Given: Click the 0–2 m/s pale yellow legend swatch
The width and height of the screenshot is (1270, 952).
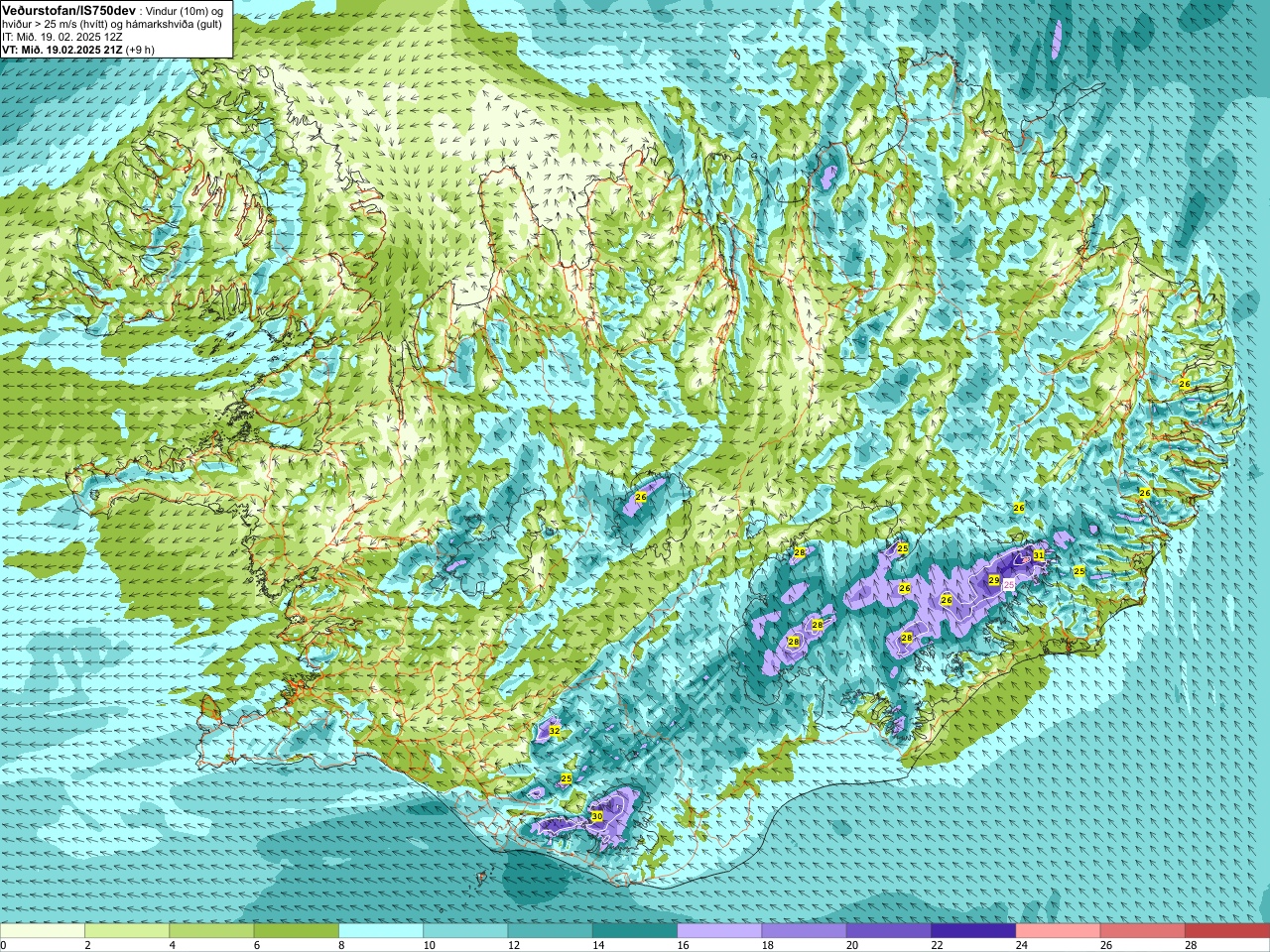Looking at the screenshot, I should click(x=43, y=931).
